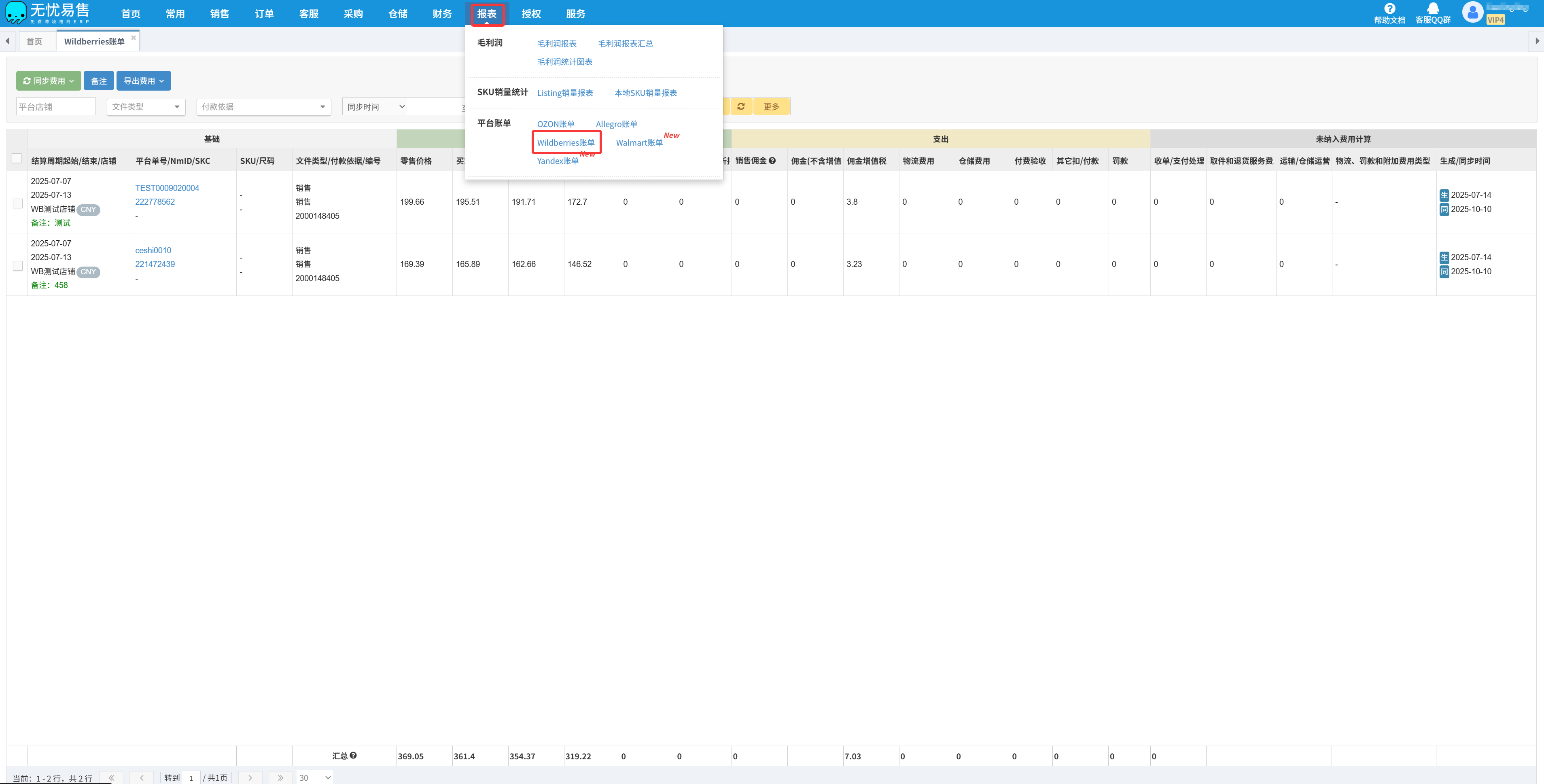
Task: Click the next page arrow
Action: (x=250, y=778)
